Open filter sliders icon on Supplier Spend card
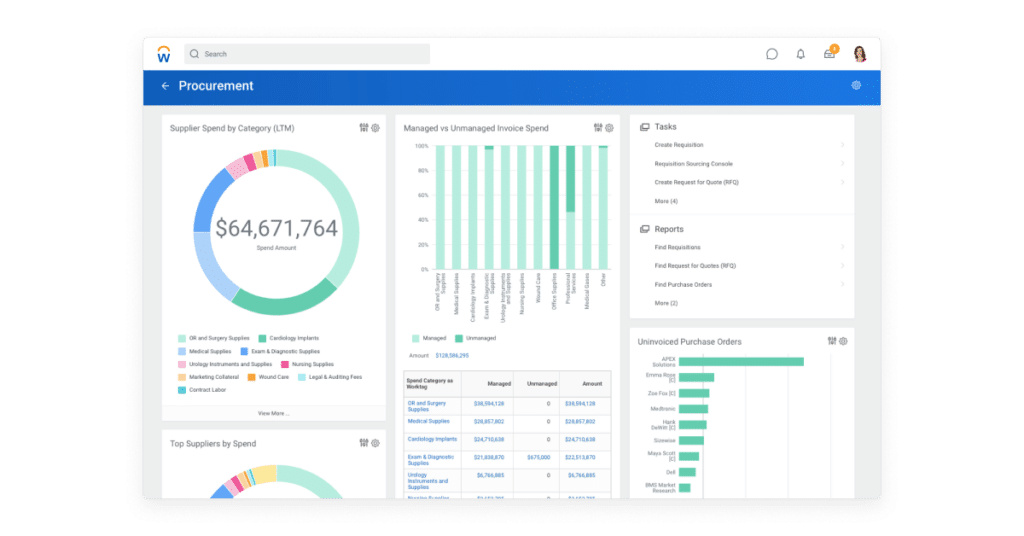 tap(364, 128)
